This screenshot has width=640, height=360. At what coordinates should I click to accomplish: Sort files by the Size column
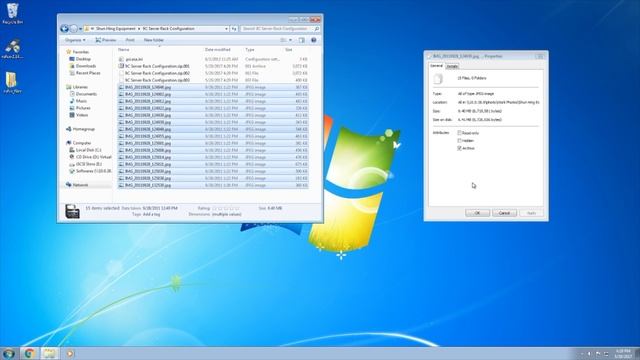tap(289, 50)
